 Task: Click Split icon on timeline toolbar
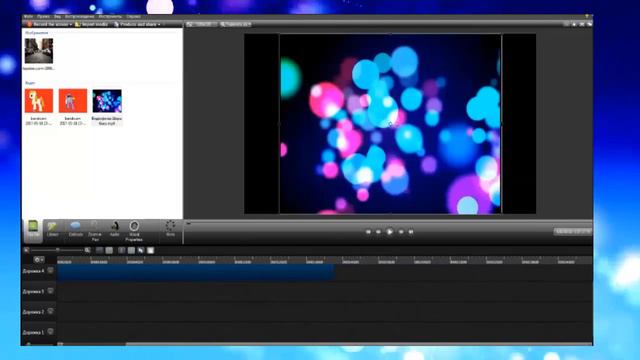coord(131,250)
